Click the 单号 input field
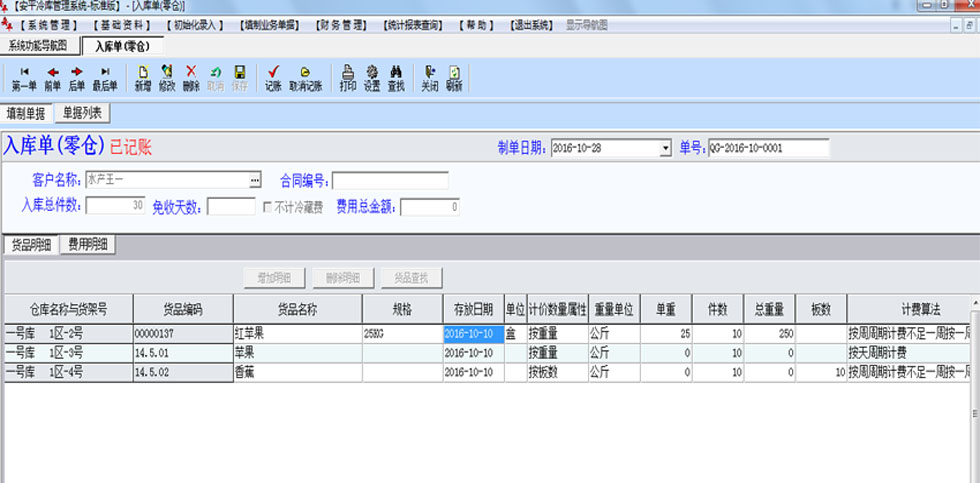The width and height of the screenshot is (980, 483). click(769, 149)
